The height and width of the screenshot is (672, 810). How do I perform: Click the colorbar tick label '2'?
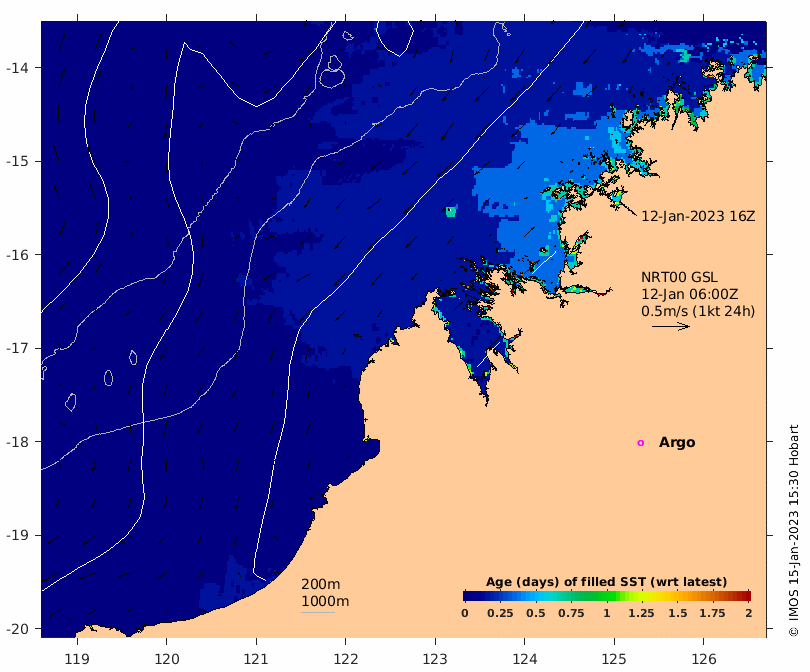pyautogui.click(x=749, y=613)
